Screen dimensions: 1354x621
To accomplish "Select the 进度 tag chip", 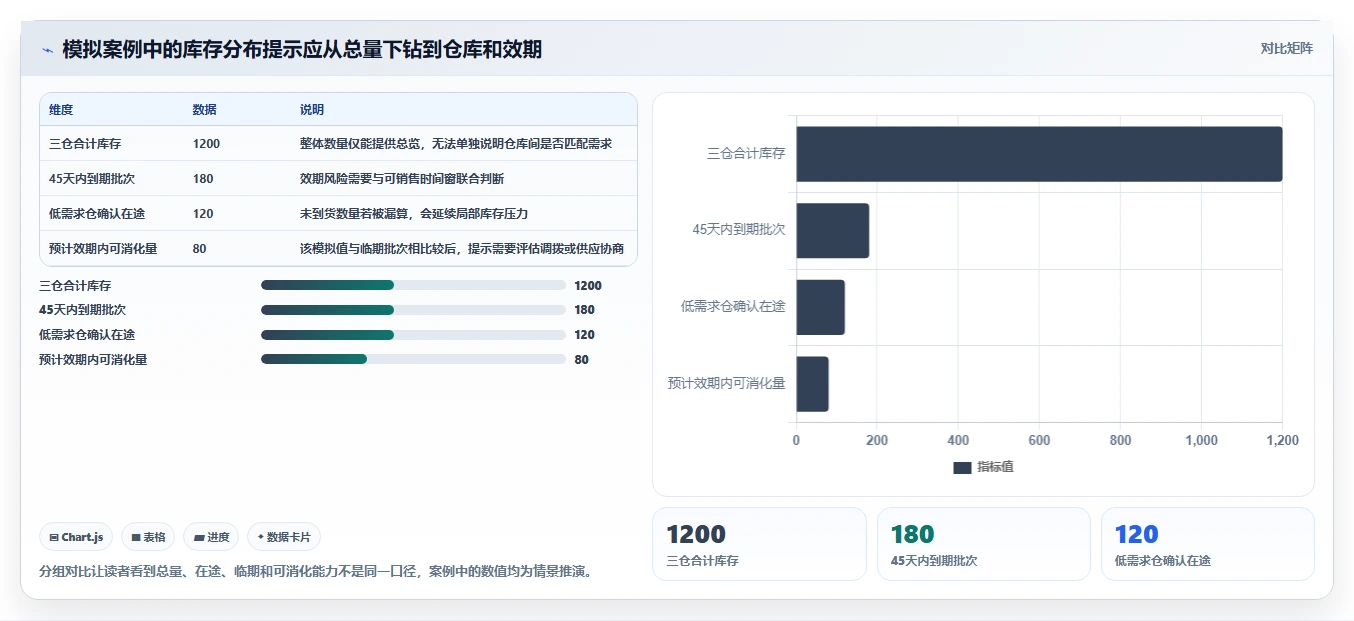I will pos(211,537).
